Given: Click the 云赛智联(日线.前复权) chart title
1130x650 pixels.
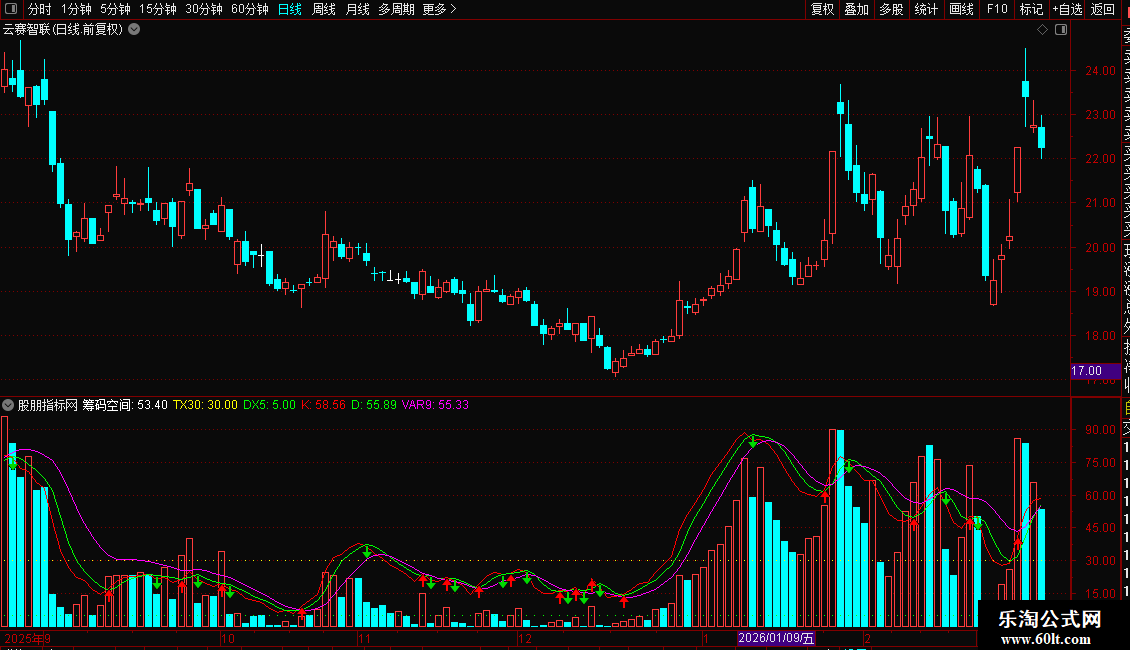Looking at the screenshot, I should [x=63, y=30].
